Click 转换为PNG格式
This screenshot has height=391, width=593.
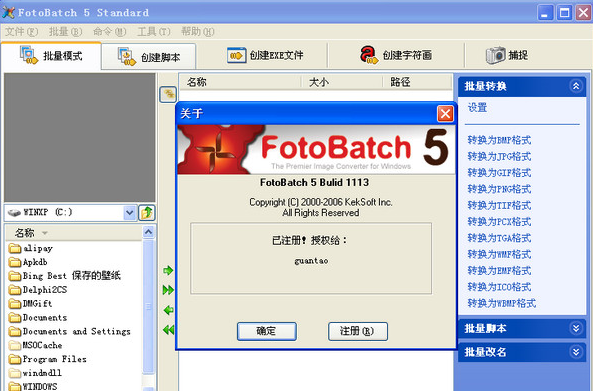(499, 189)
